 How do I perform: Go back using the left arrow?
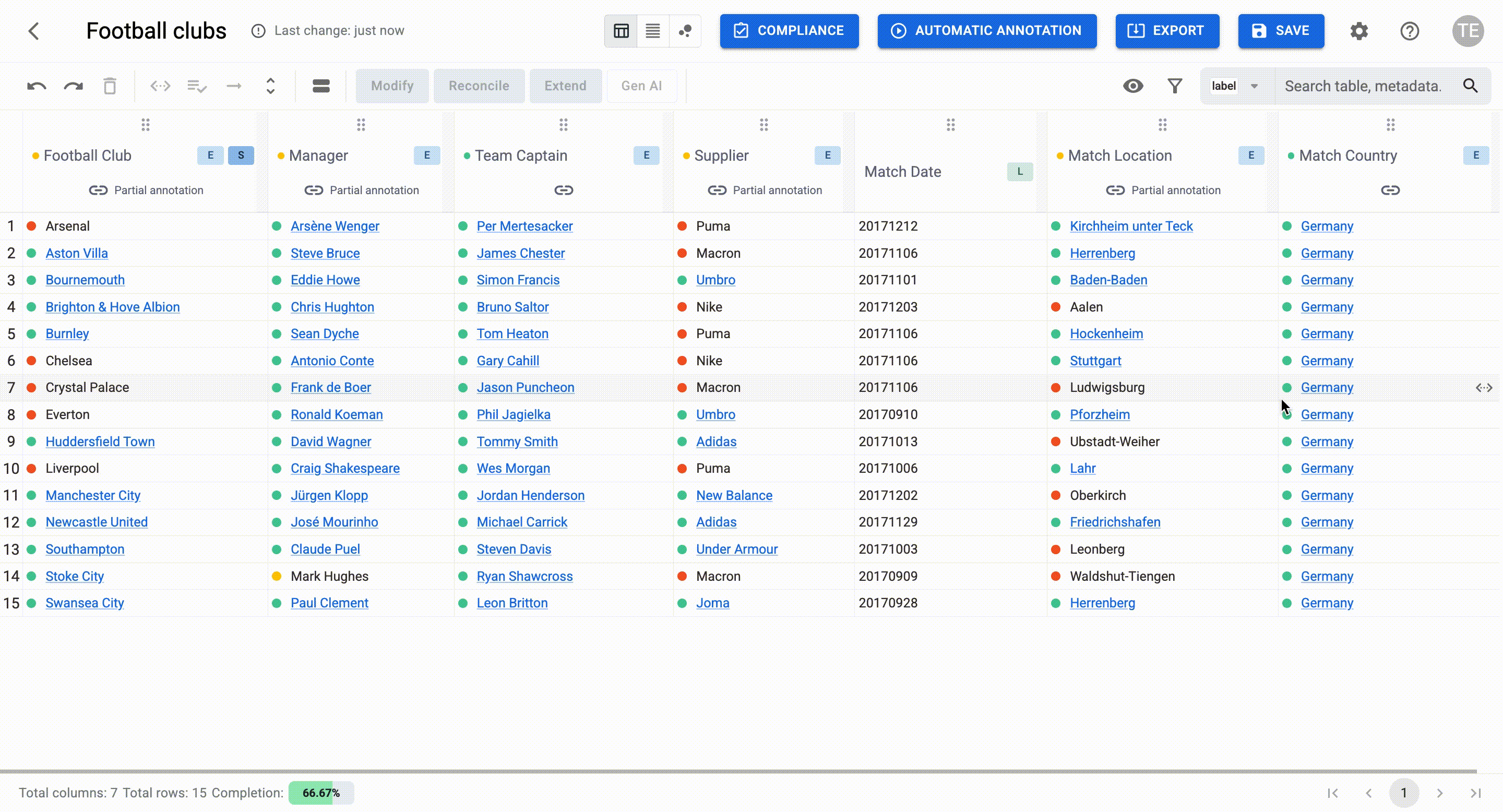coord(34,31)
